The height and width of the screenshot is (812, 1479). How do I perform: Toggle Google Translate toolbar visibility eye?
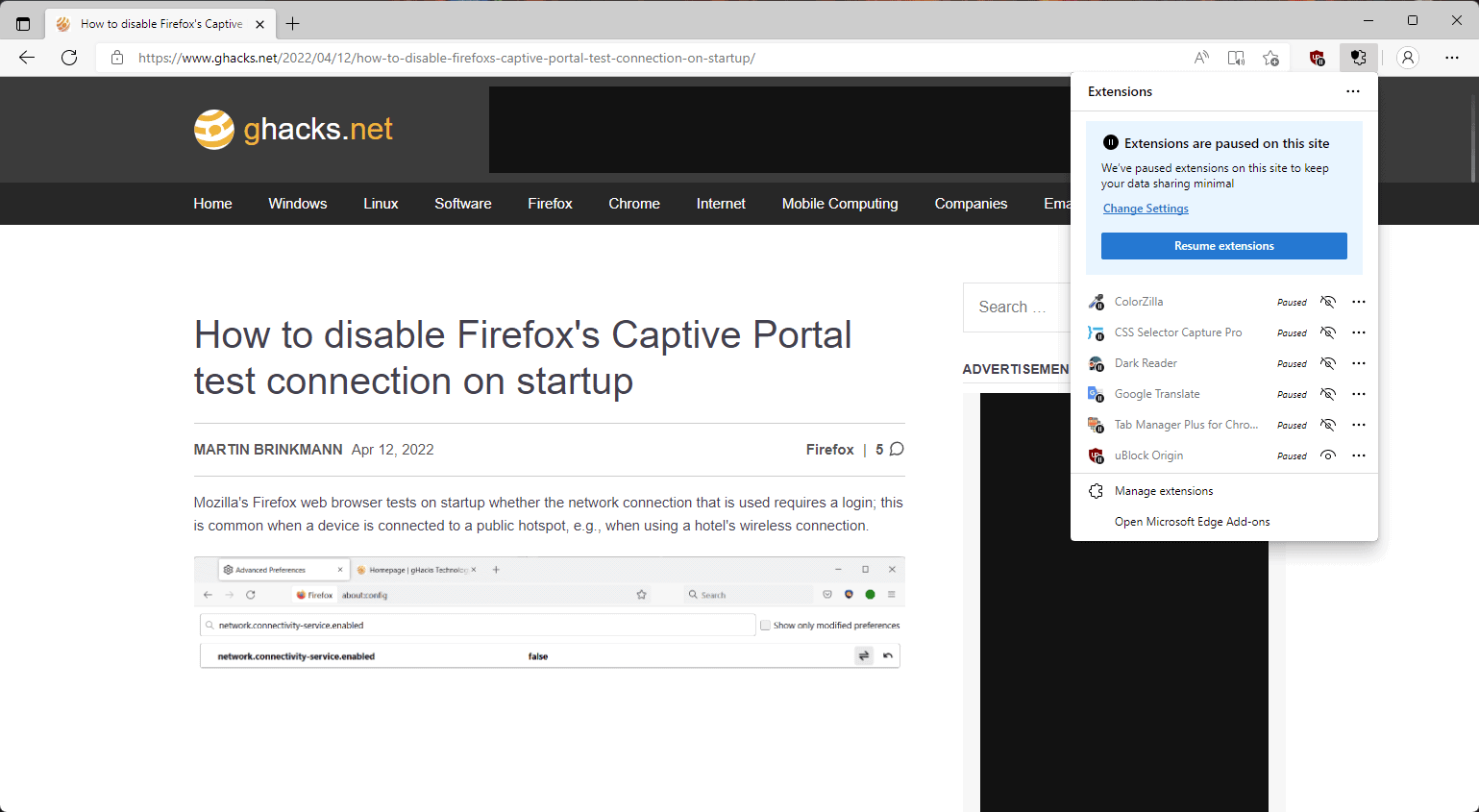(1328, 394)
